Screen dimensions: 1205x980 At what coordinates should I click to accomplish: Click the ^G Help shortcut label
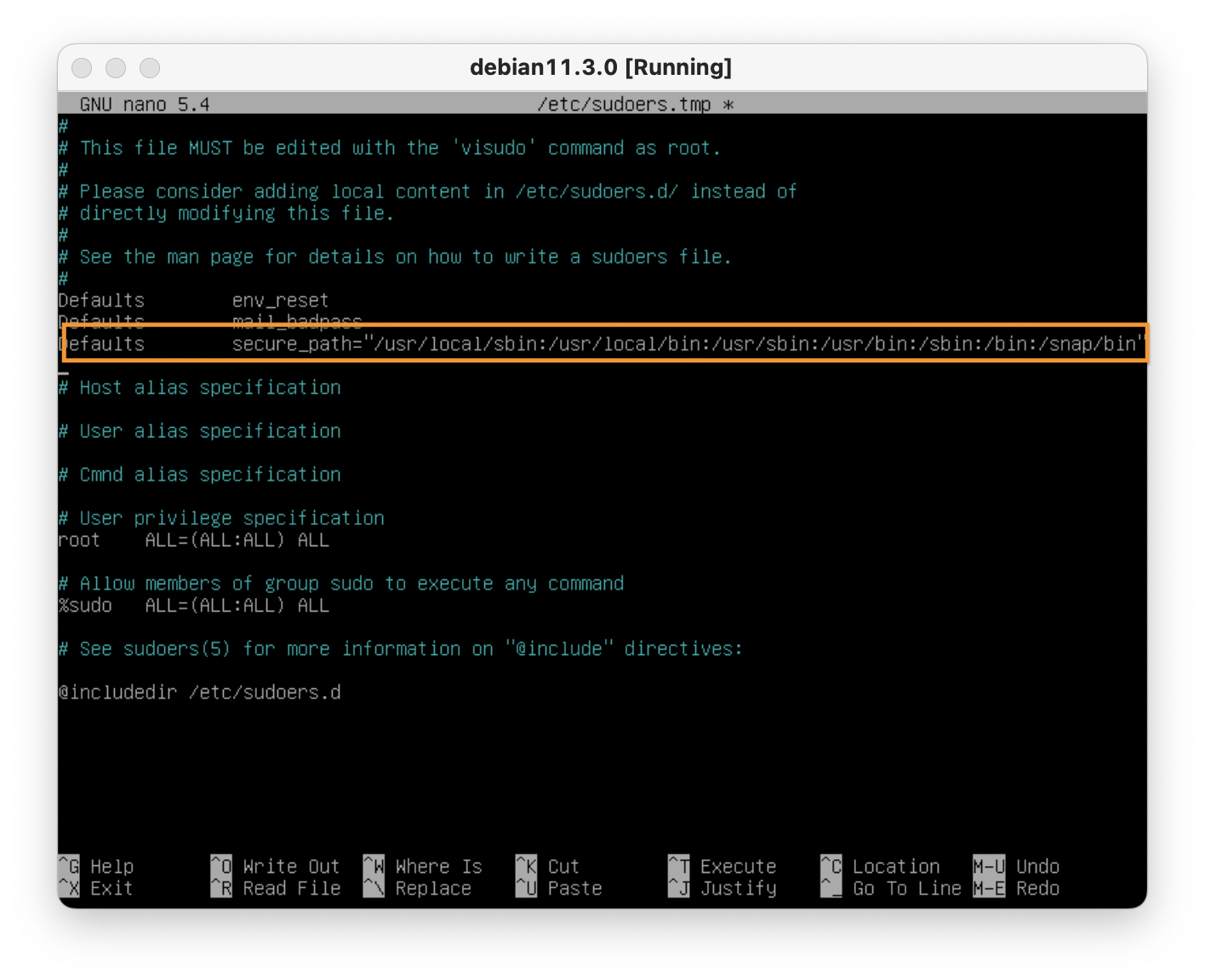point(96,866)
